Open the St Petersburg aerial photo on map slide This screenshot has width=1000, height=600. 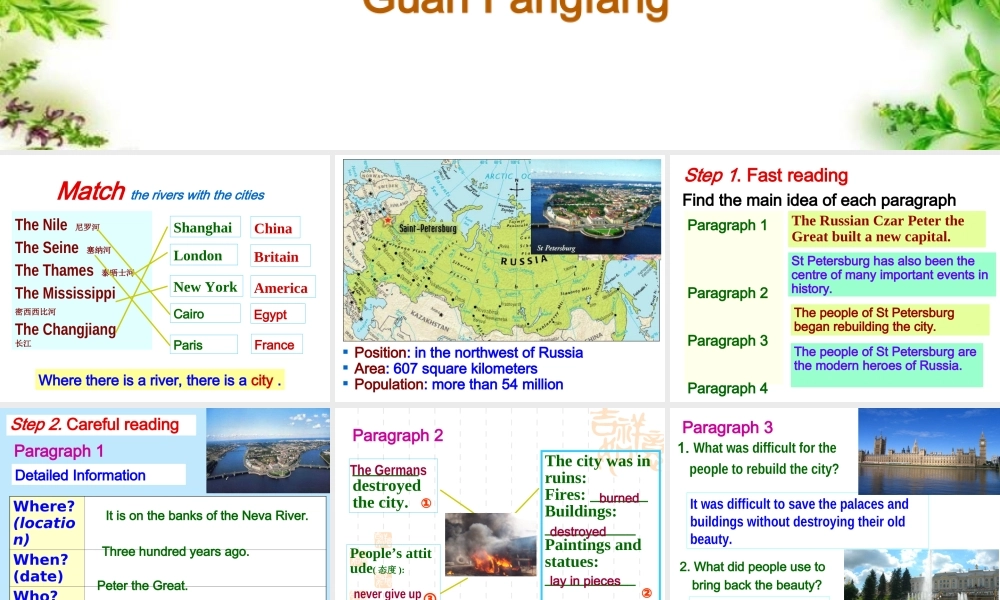595,207
